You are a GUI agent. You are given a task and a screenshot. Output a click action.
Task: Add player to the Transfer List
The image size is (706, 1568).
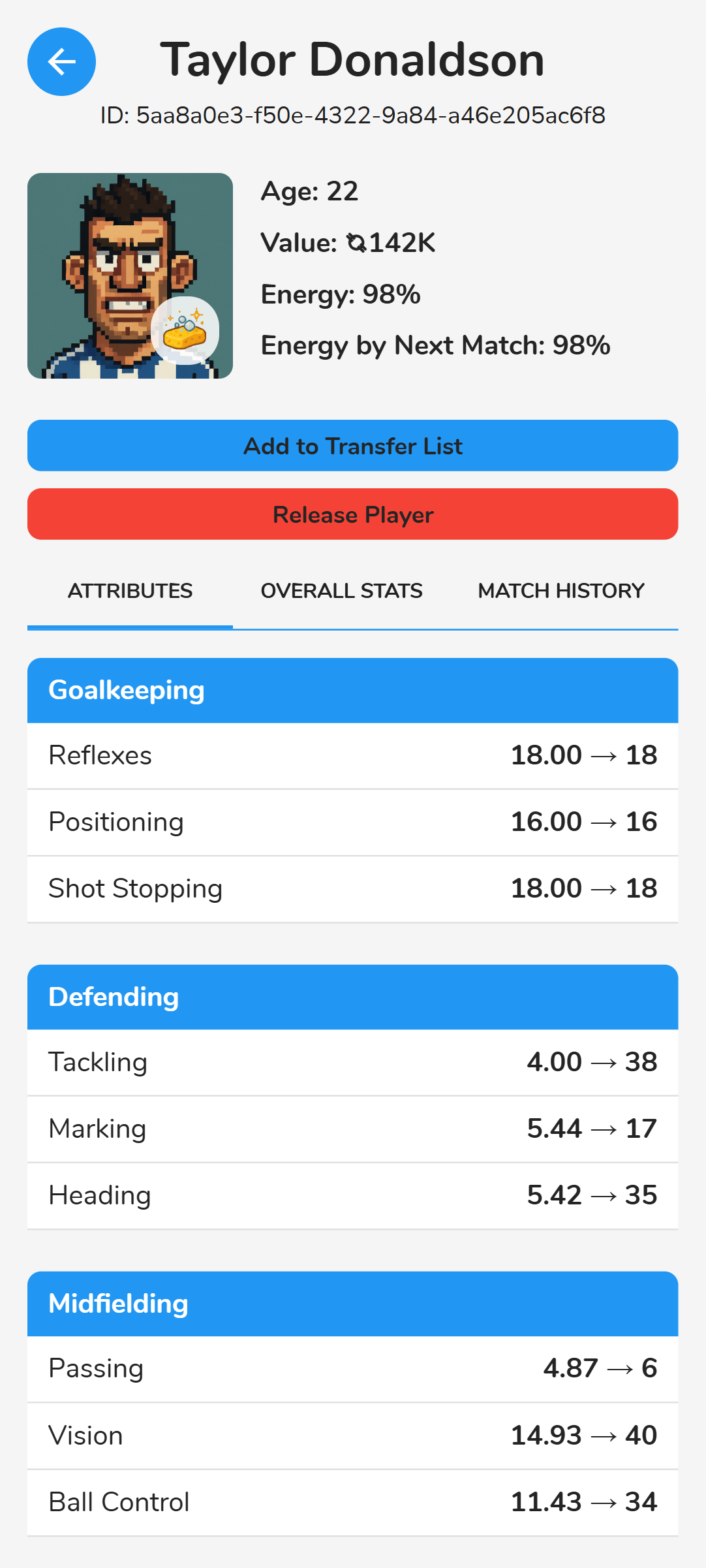coord(353,445)
